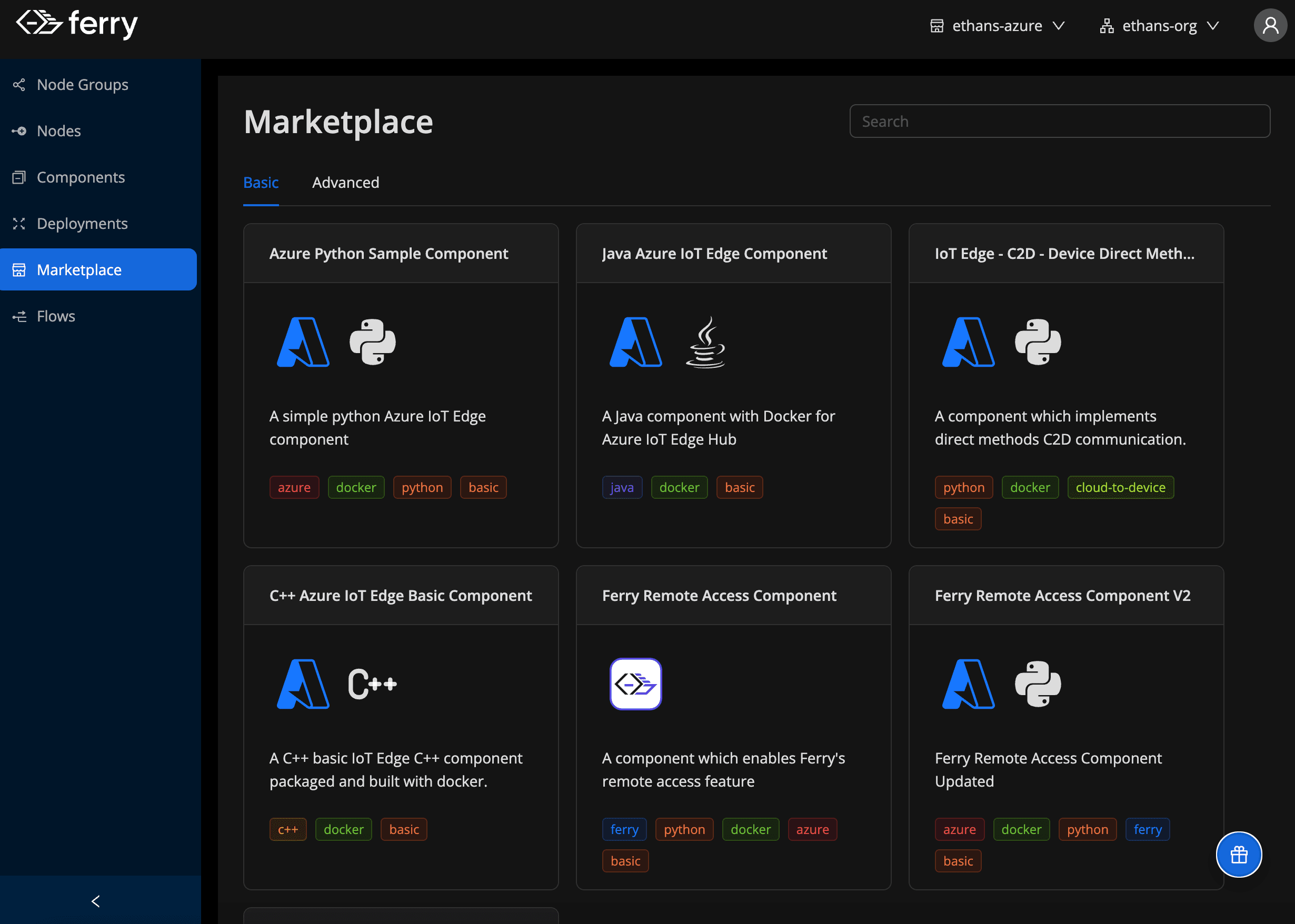Screen dimensions: 1295x924
Task: Select Marketplace in the sidebar
Action: [x=98, y=270]
